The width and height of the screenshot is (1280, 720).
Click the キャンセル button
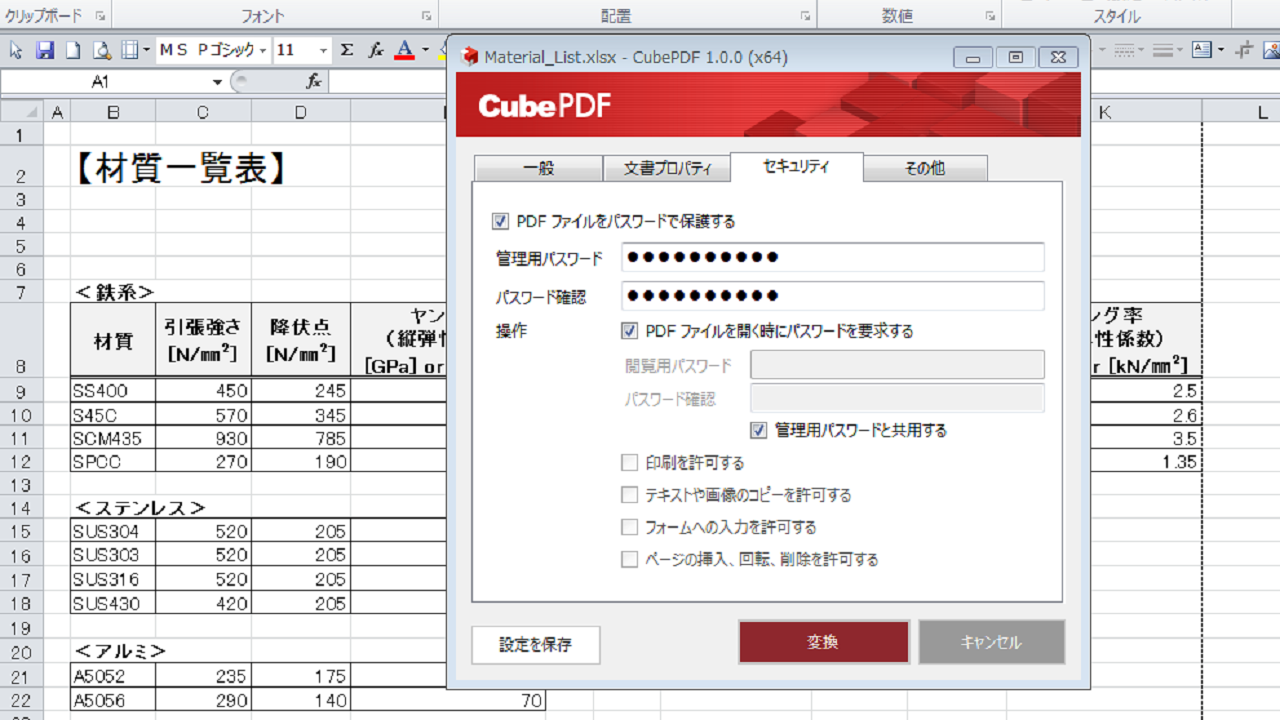point(991,642)
